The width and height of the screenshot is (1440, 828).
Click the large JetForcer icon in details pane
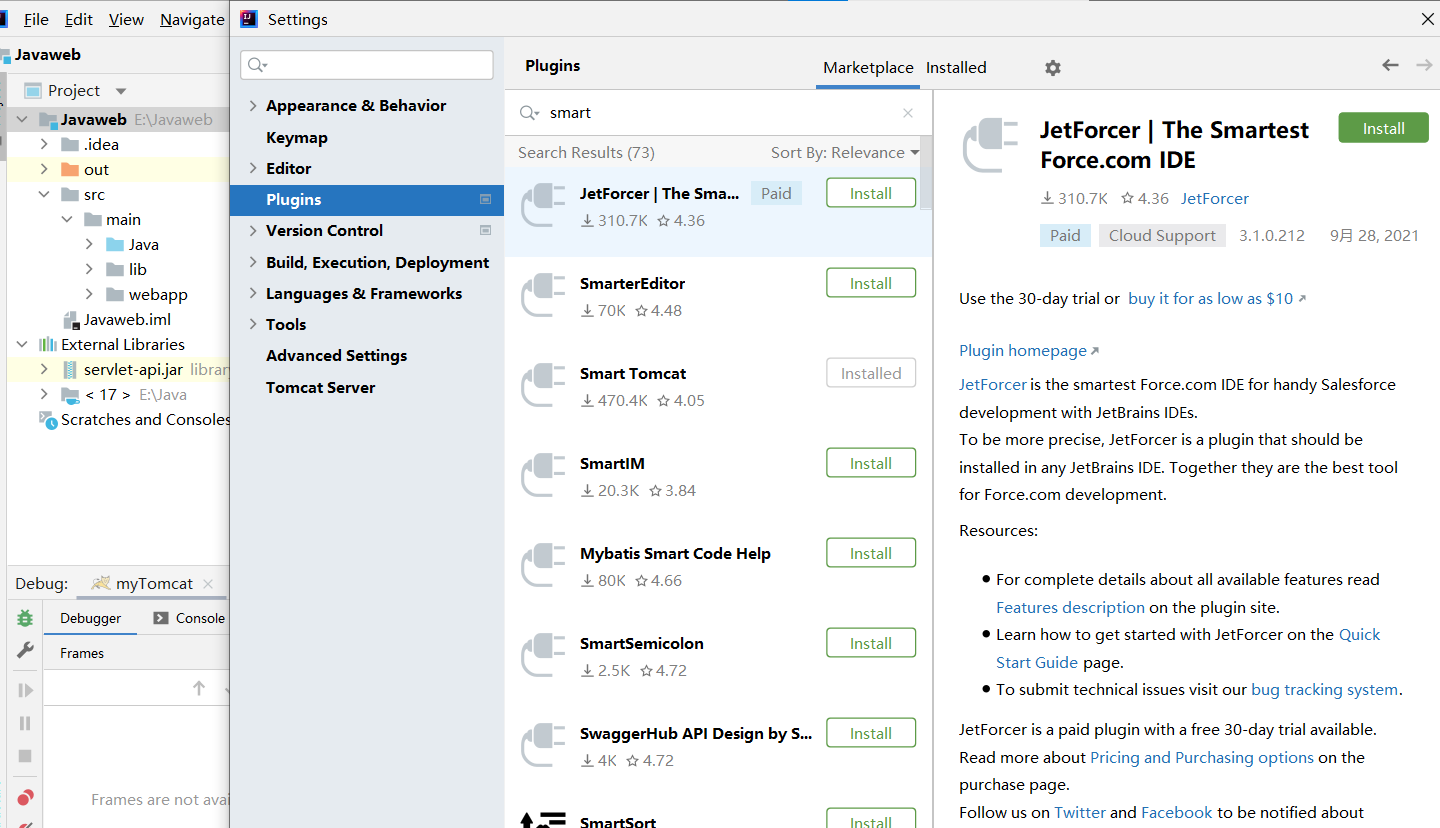pyautogui.click(x=990, y=146)
